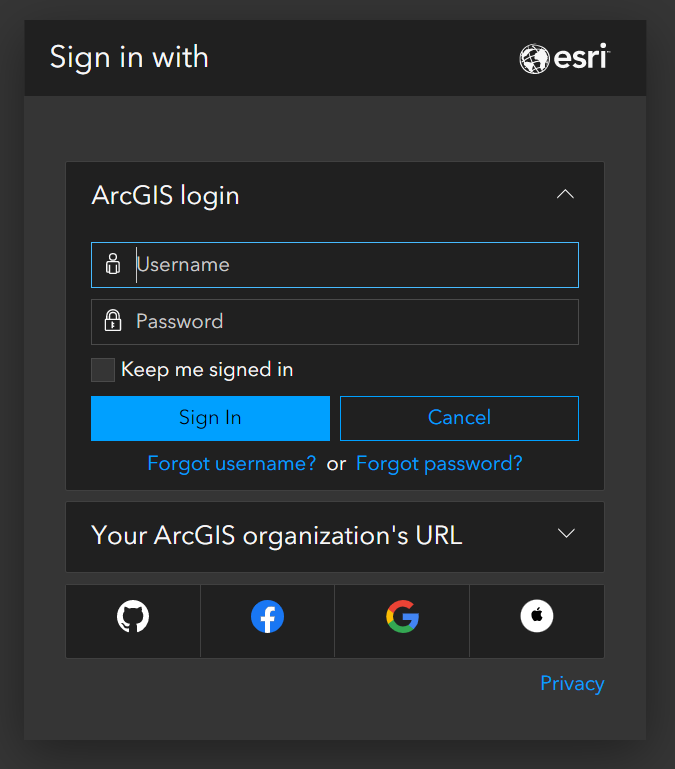Click the person icon beside Username
675x769 pixels.
pyautogui.click(x=113, y=265)
